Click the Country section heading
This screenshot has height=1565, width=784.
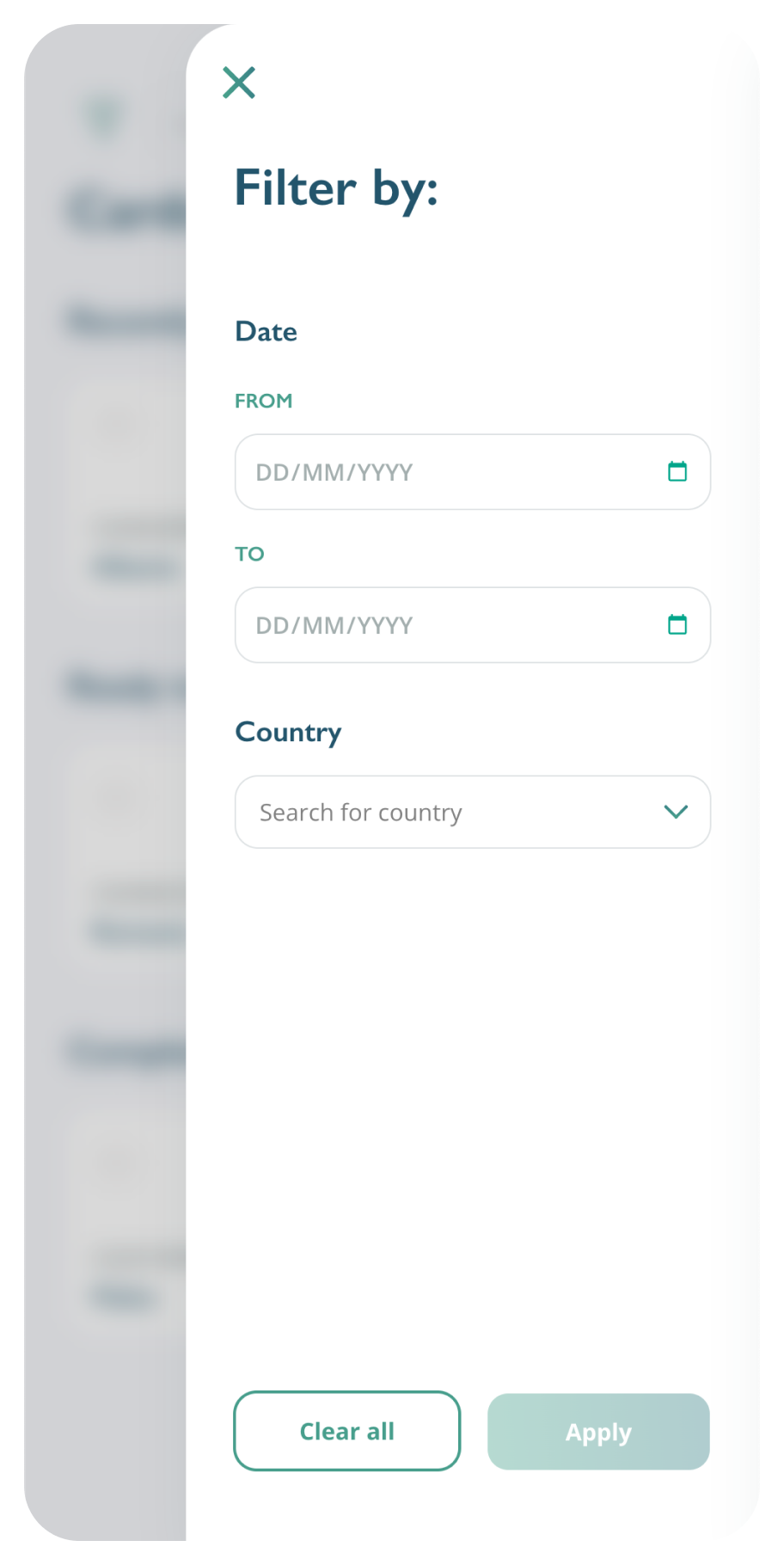289,733
